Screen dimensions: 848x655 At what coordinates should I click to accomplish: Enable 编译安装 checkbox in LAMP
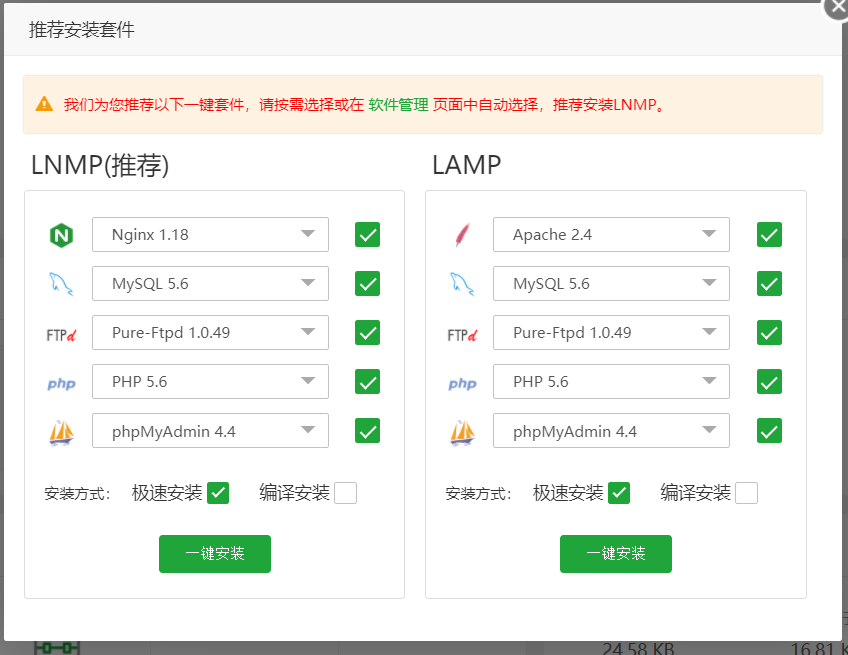click(x=747, y=493)
